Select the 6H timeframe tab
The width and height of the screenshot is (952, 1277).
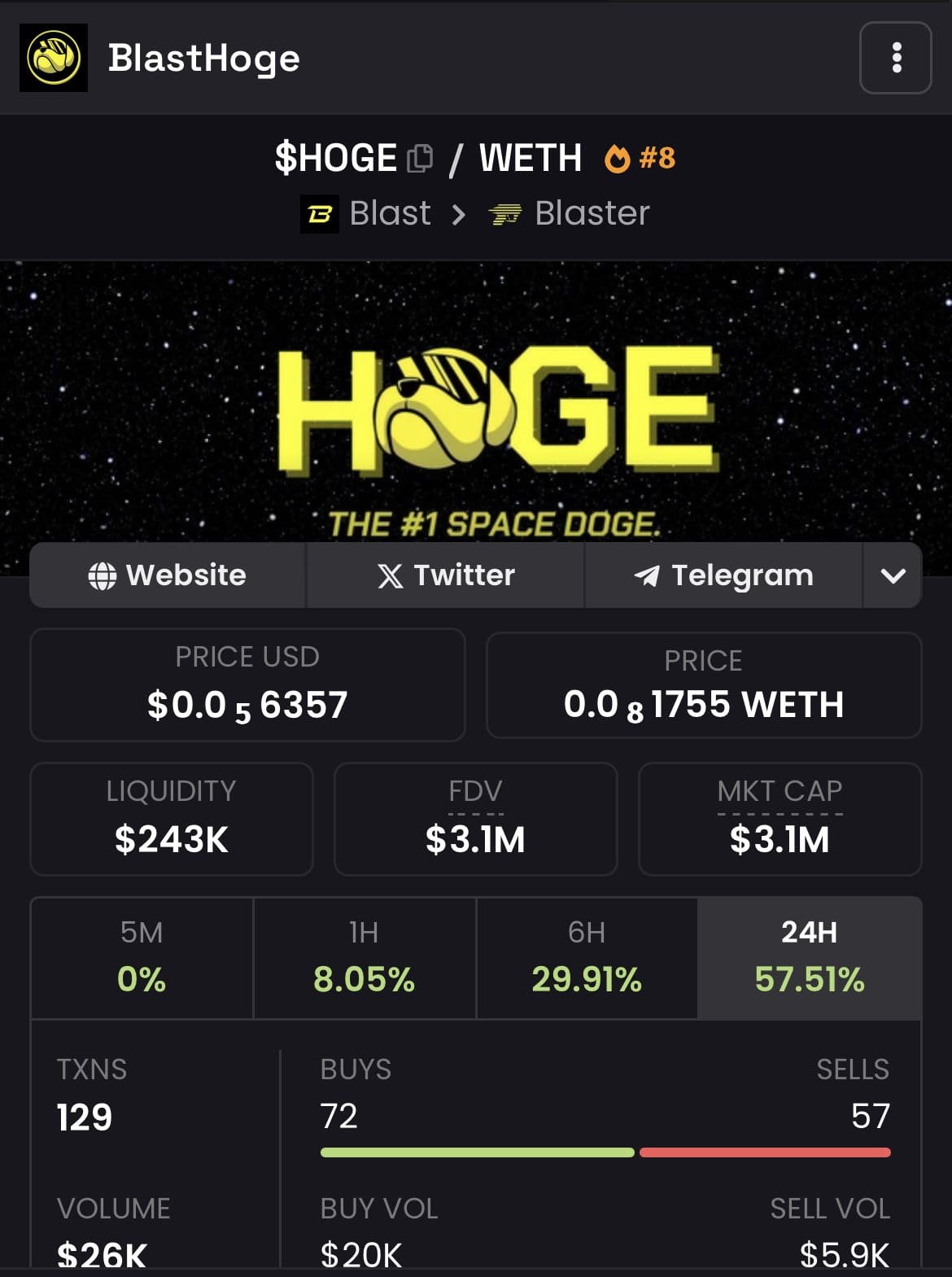587,958
